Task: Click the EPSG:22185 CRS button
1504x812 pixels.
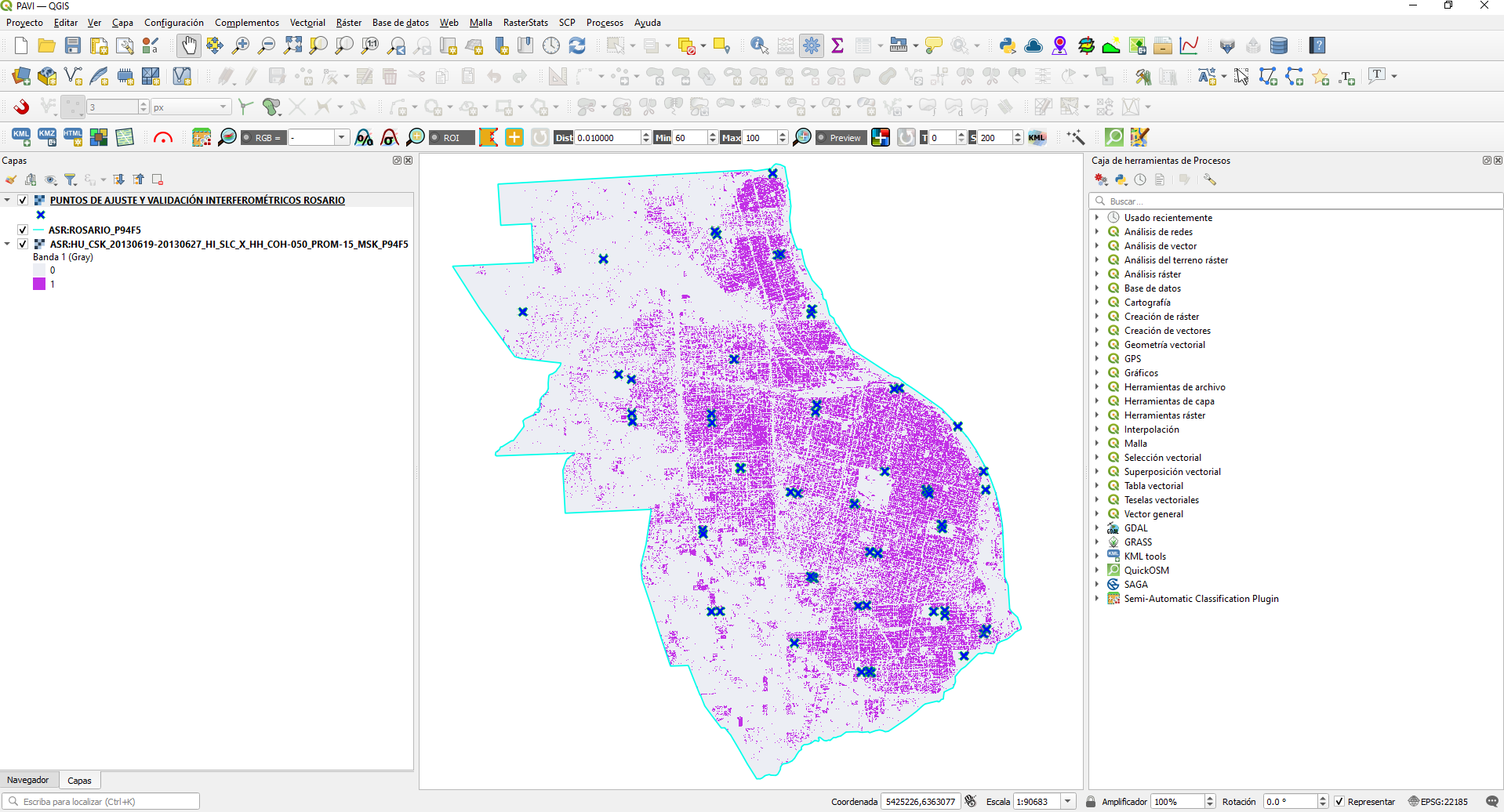Action: click(x=1438, y=801)
